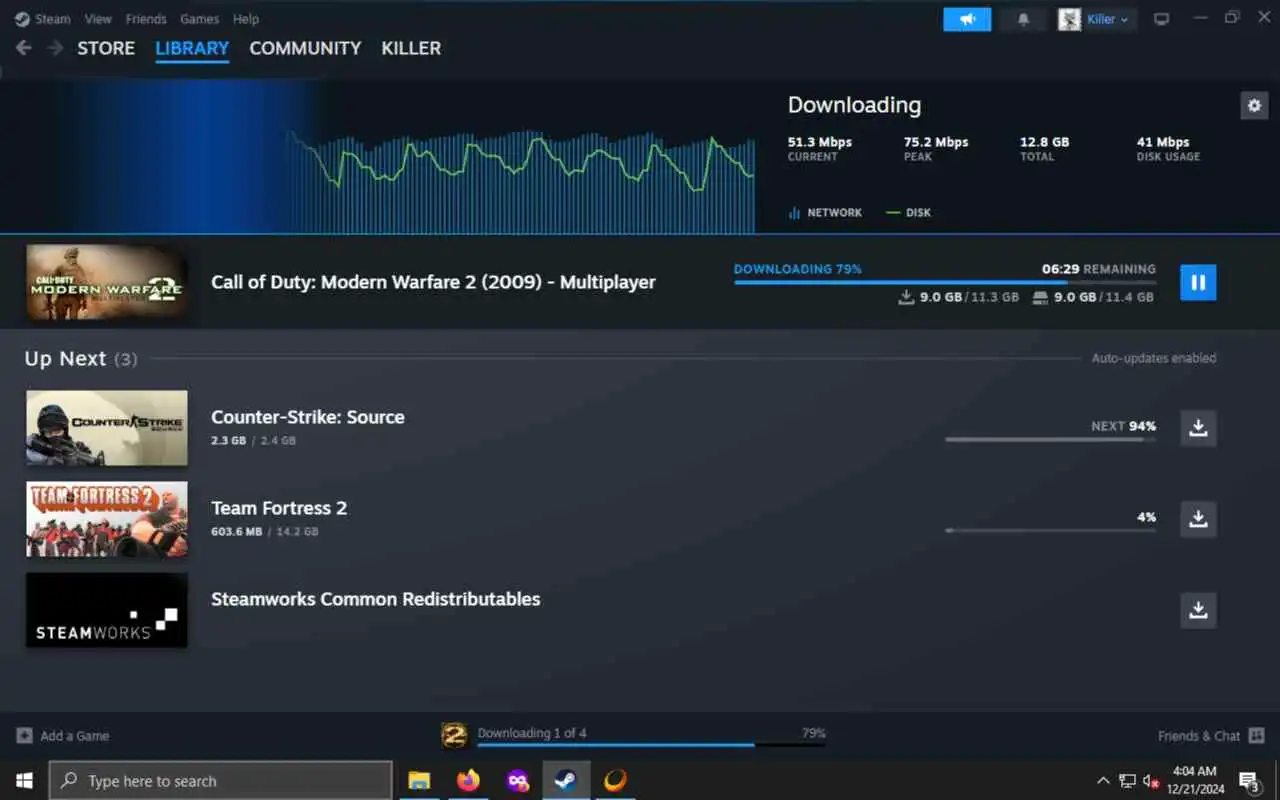Screen dimensions: 1280x800
Task: Click the Team Fortress 2 4% progress bar
Action: coord(1050,530)
